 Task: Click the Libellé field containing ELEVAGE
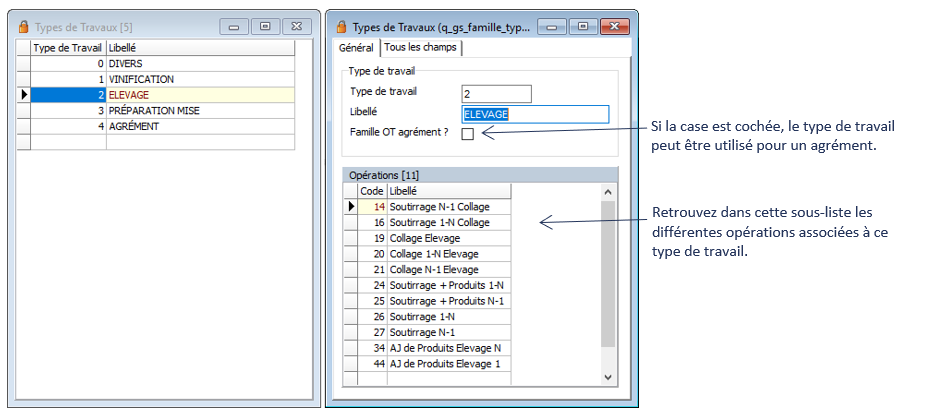click(x=535, y=114)
